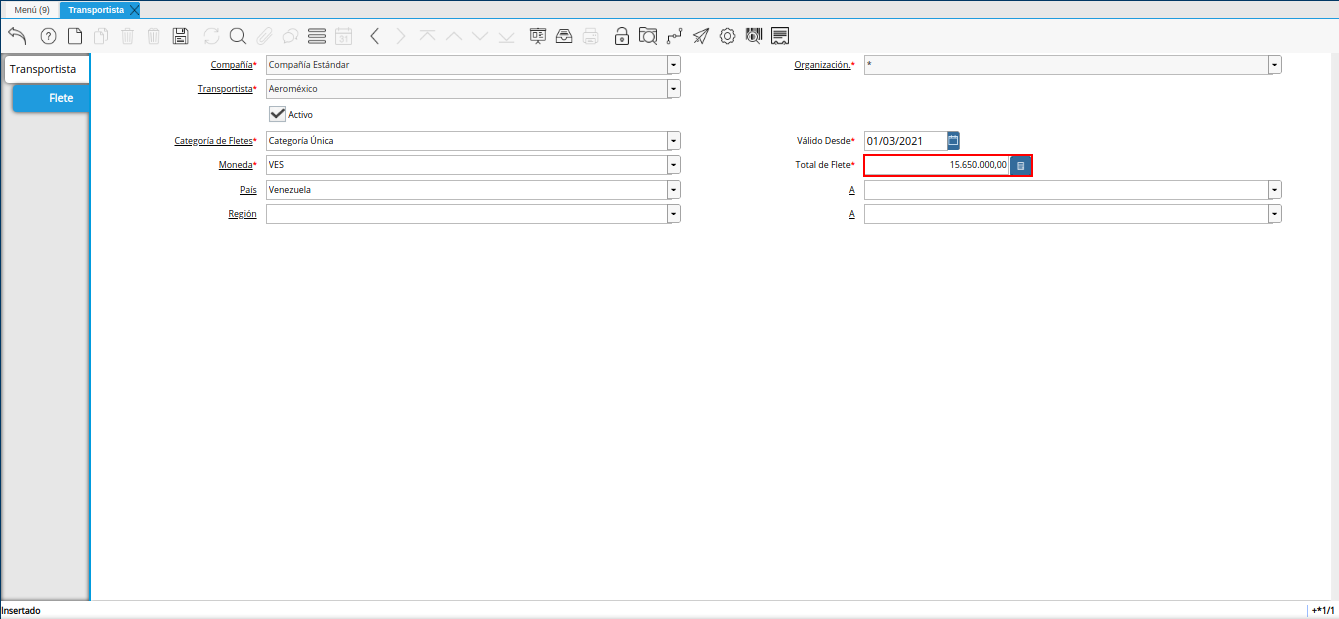Click the Válido Desde date field
The image size is (1339, 619).
coord(905,141)
